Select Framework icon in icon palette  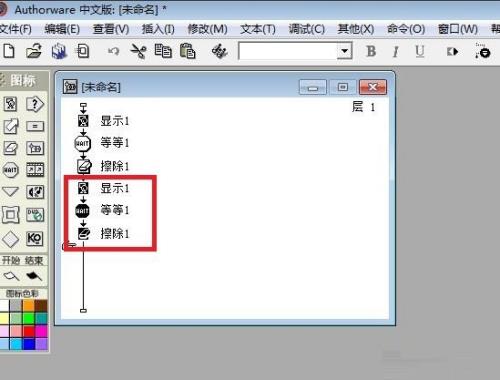click(10, 215)
